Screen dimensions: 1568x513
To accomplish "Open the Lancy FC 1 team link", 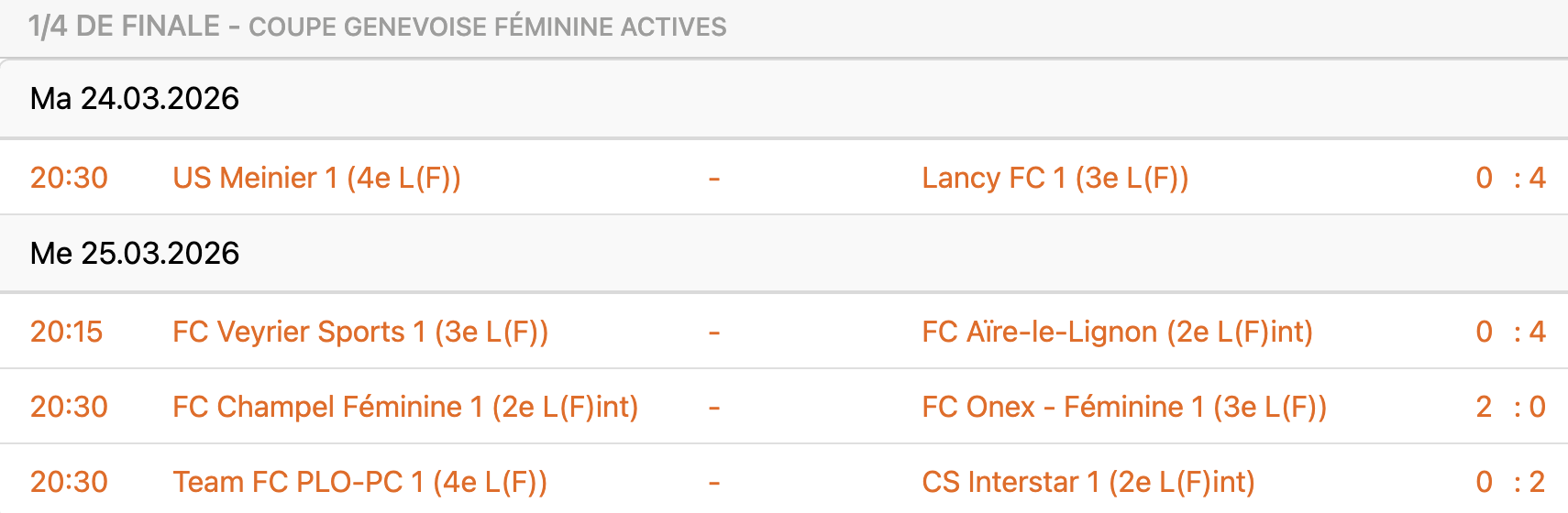I will click(1055, 178).
